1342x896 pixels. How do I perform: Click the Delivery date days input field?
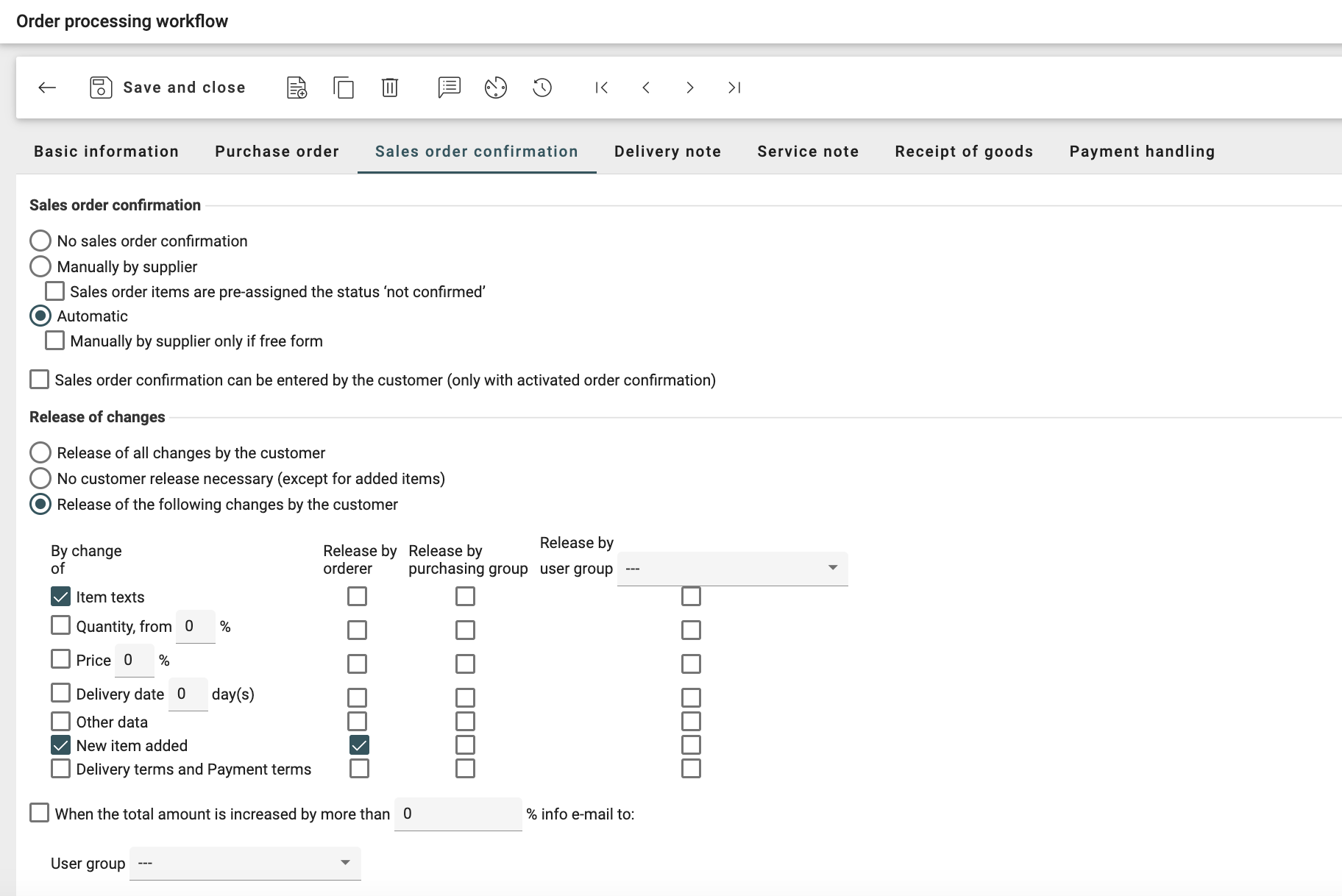(x=188, y=694)
